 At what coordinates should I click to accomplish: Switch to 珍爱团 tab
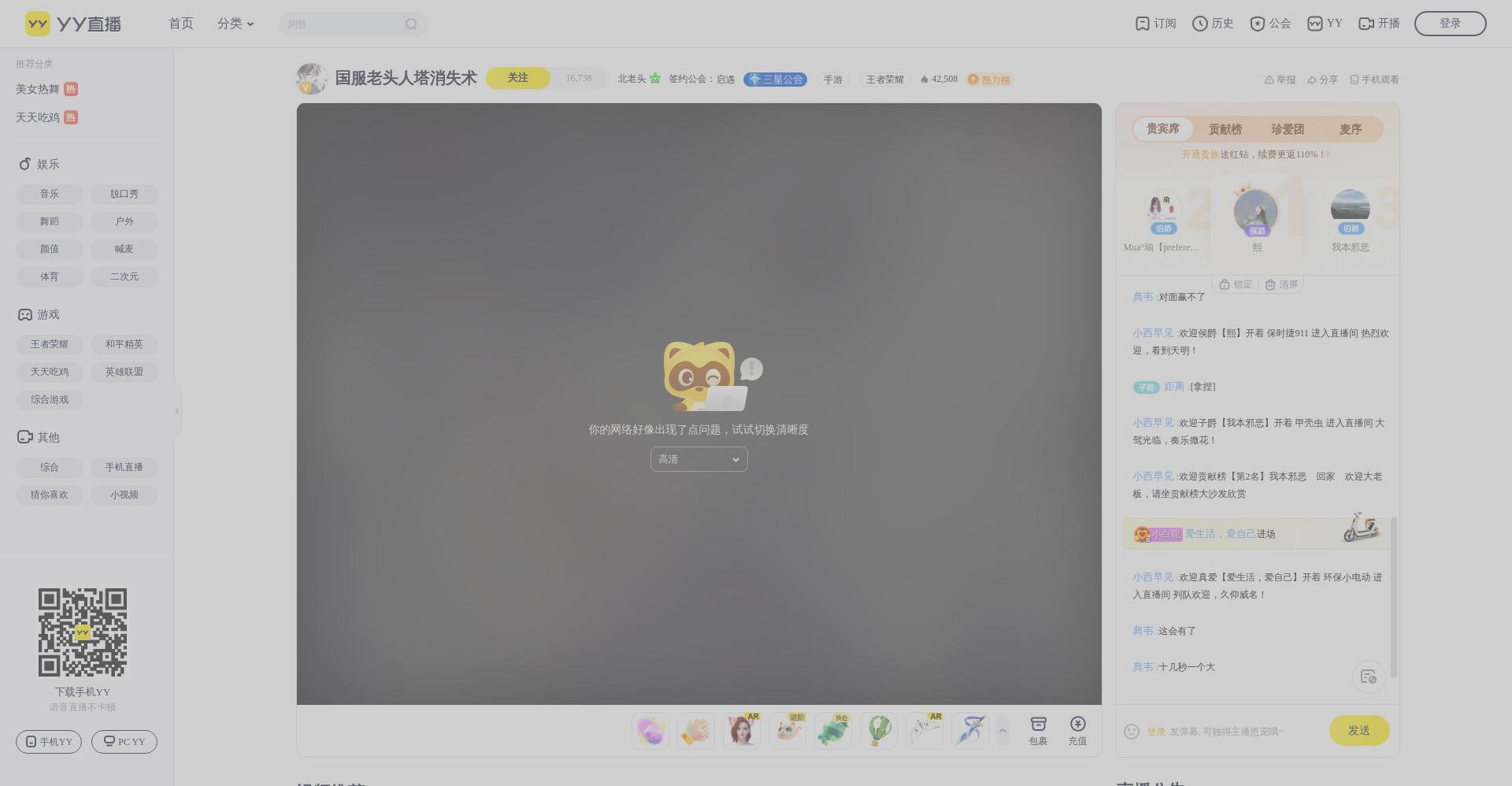tap(1288, 129)
